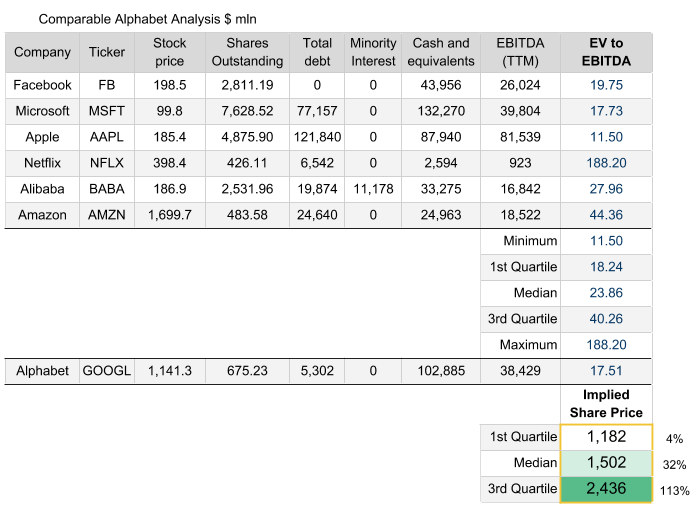Click the light green 1,502 median price cell
Screen dimensions: 698x513
(606, 463)
